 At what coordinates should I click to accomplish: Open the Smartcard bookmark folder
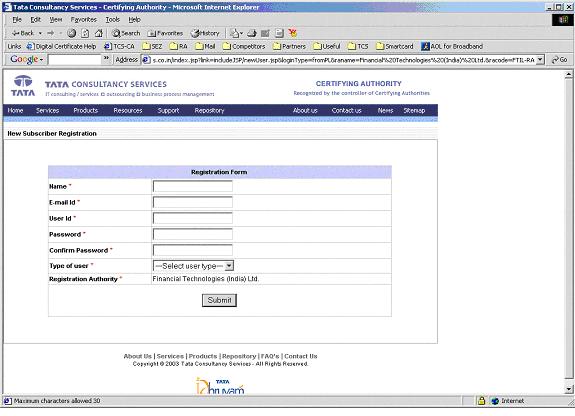[x=395, y=47]
